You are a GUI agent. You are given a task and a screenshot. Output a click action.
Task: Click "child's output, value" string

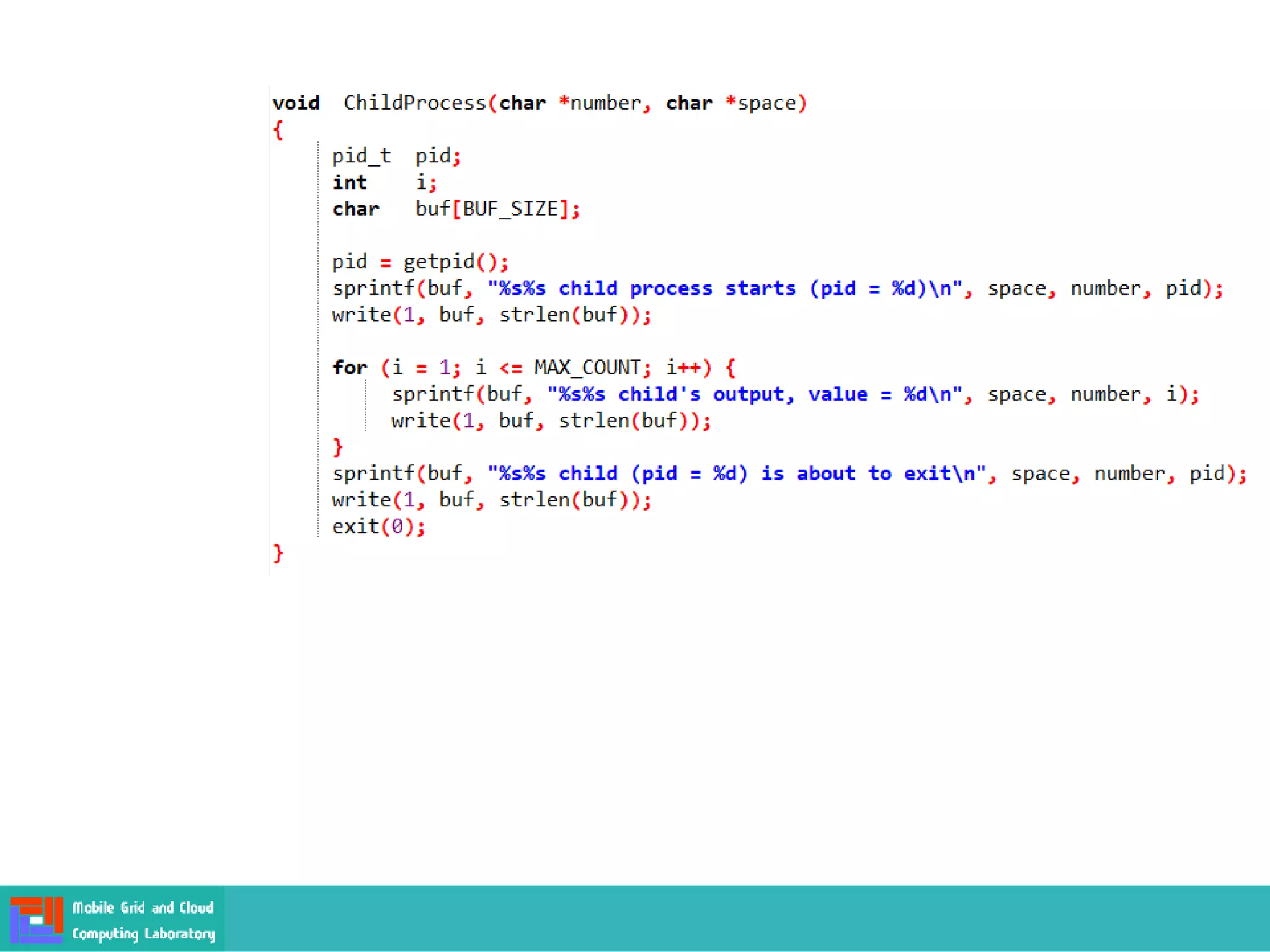pos(742,394)
